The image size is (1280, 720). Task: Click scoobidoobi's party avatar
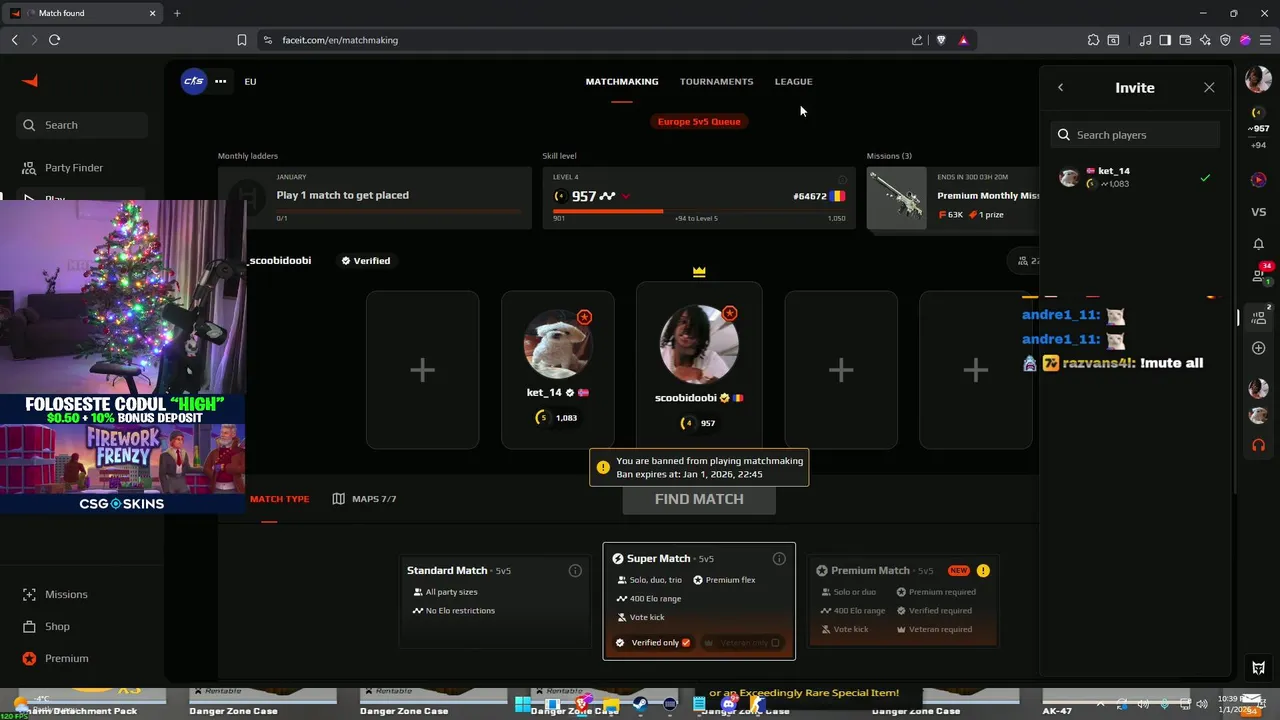coord(699,345)
